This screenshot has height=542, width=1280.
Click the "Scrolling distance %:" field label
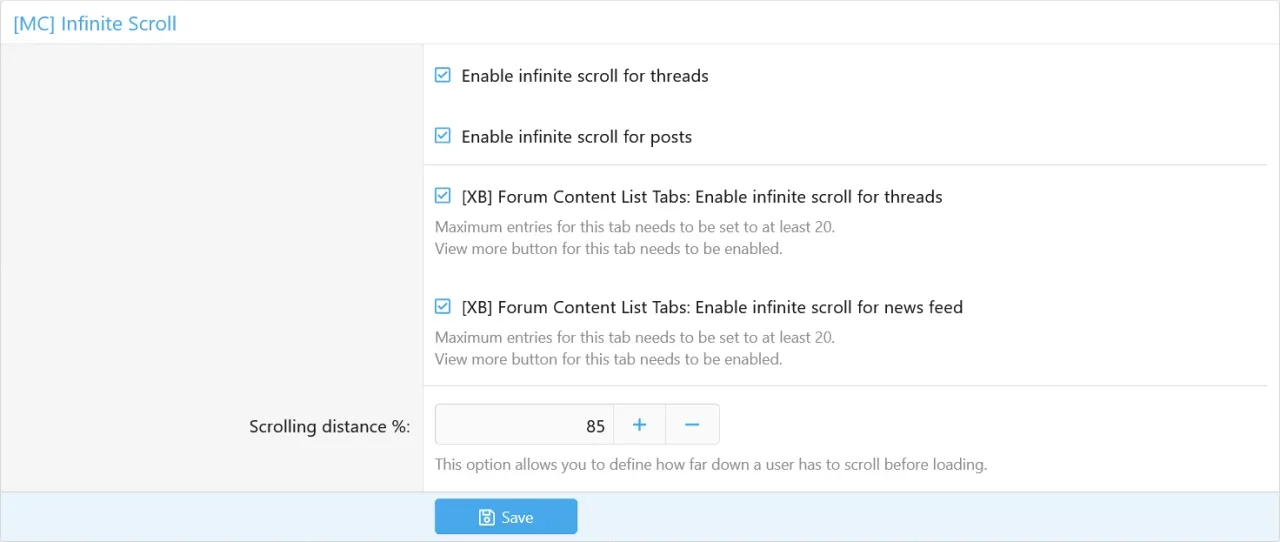coord(330,427)
